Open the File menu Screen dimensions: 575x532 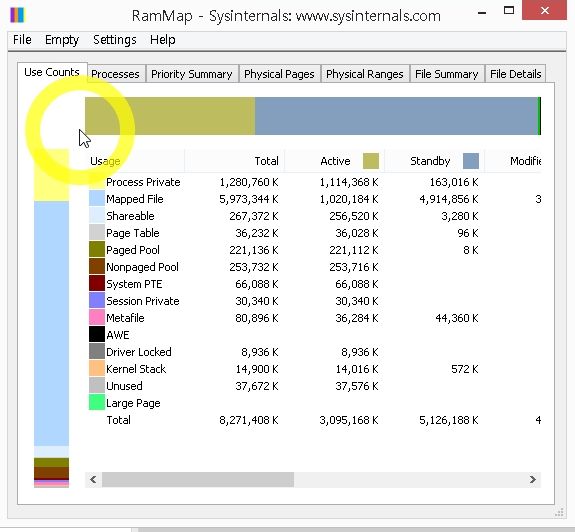tap(22, 40)
